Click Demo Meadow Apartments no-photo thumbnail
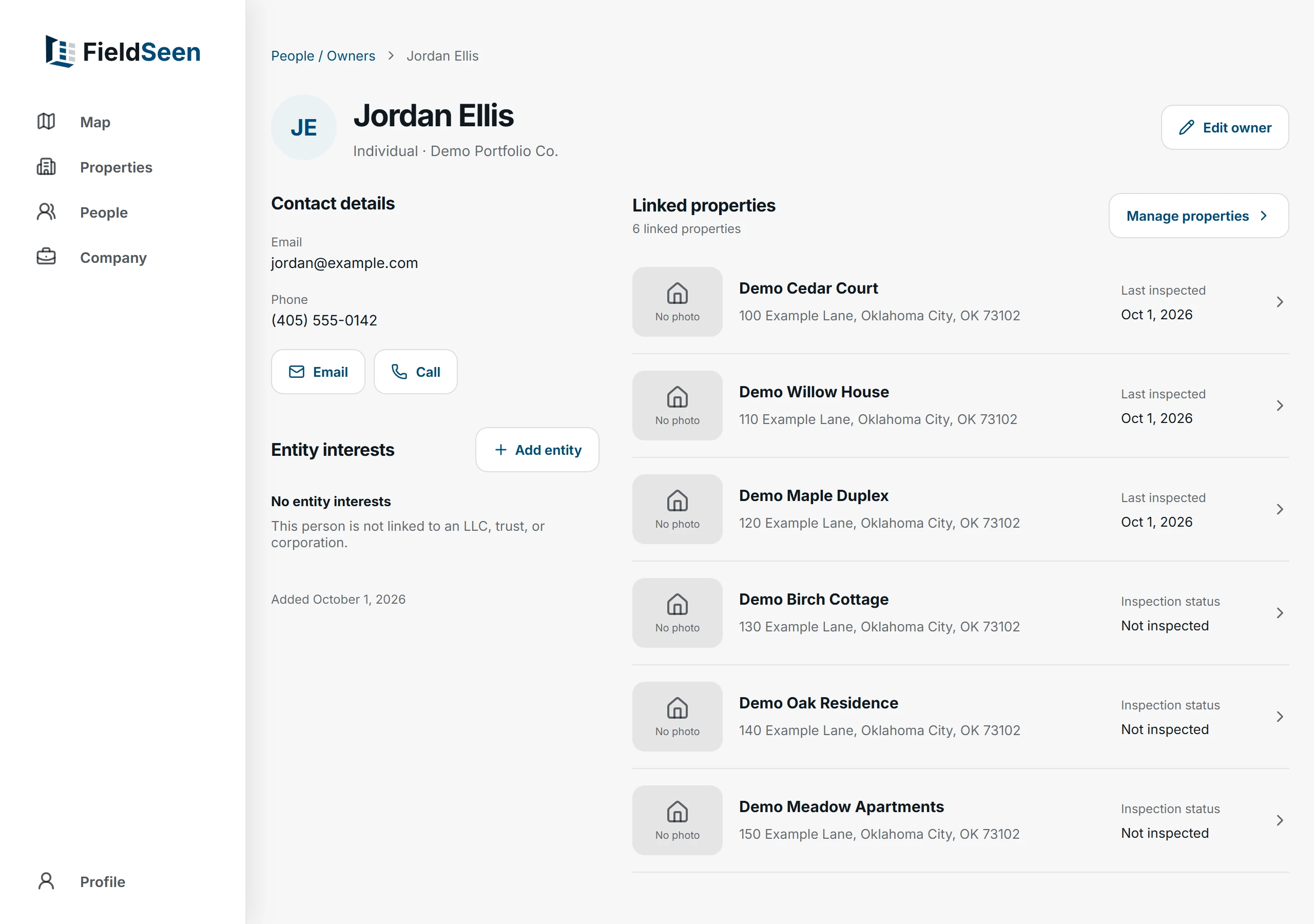Screen dimensions: 1314x924 tap(677, 820)
